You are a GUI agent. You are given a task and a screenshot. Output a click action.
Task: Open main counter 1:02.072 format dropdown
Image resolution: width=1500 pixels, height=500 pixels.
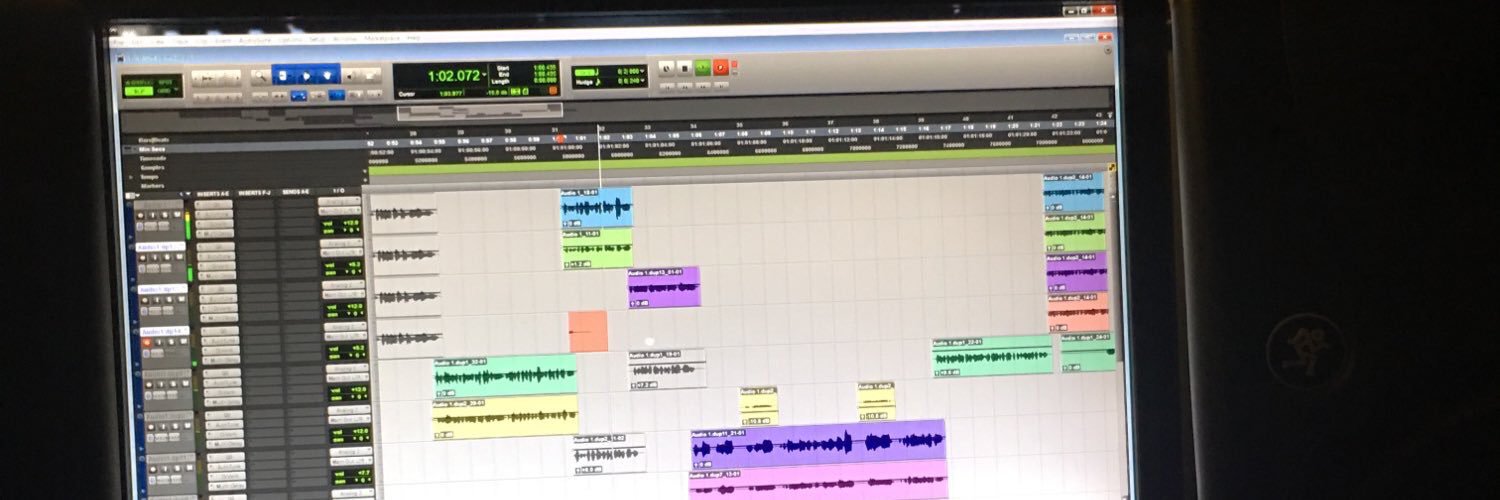coord(485,76)
